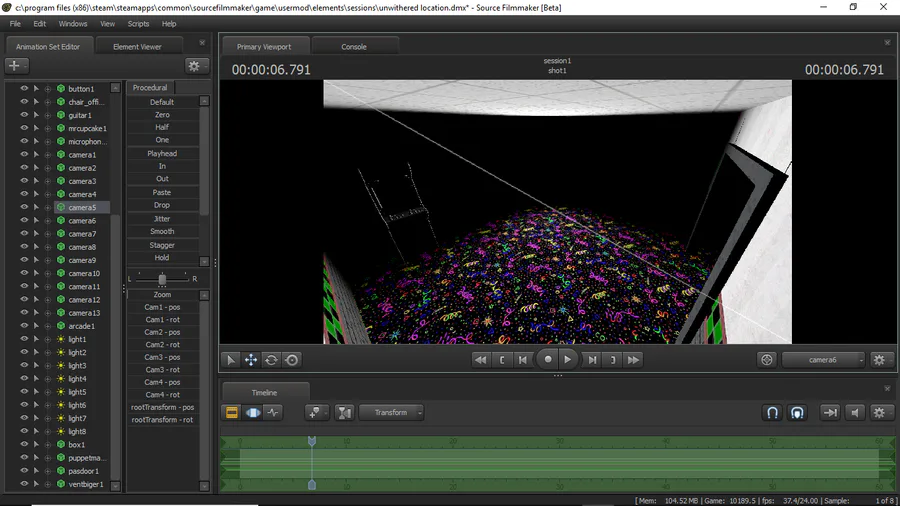
Task: Toggle timeline snap magnet icon
Action: point(772,412)
